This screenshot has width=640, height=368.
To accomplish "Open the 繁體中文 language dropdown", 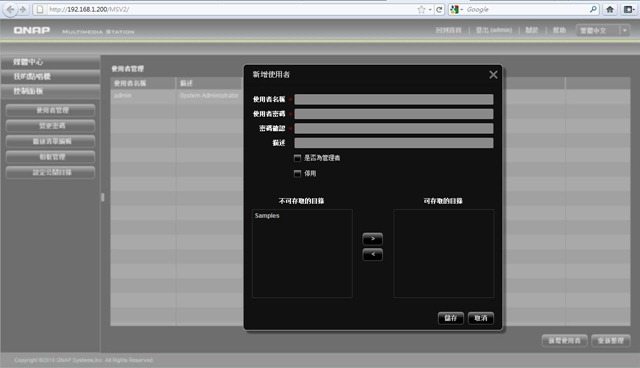I will (x=603, y=31).
